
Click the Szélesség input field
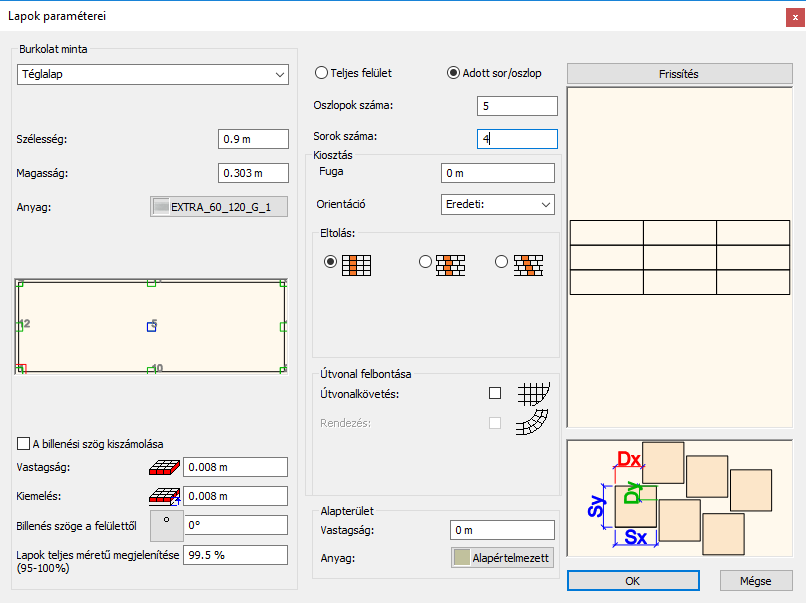point(253,139)
